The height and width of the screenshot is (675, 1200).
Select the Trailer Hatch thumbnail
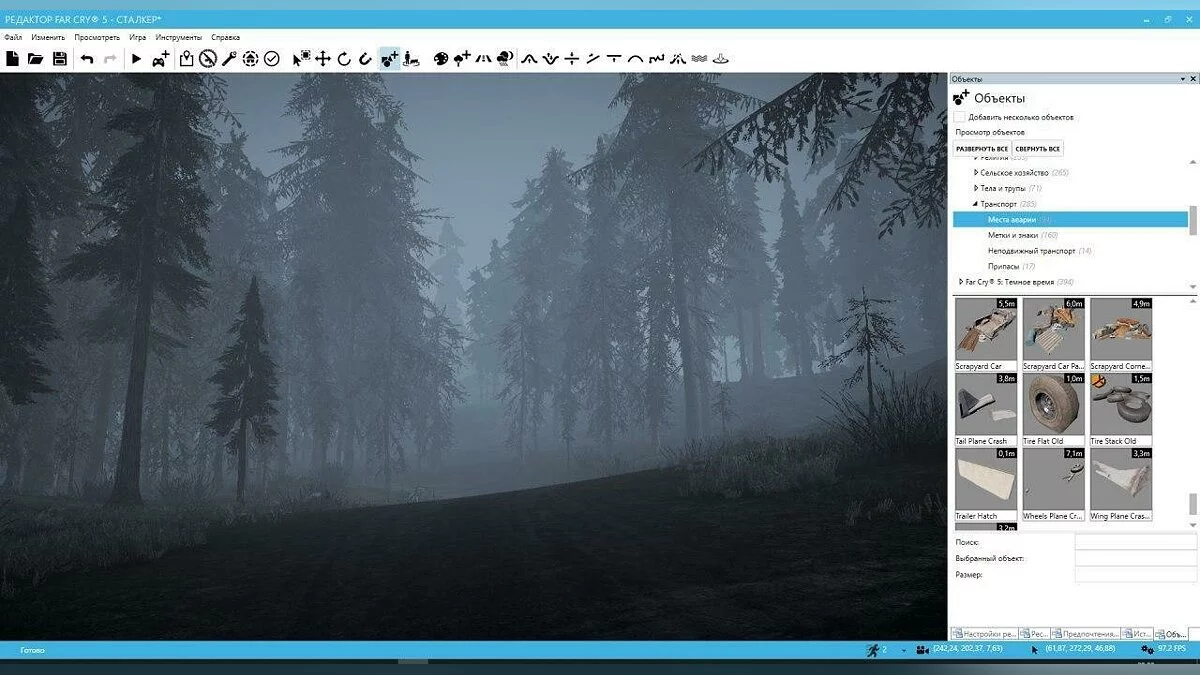point(986,485)
